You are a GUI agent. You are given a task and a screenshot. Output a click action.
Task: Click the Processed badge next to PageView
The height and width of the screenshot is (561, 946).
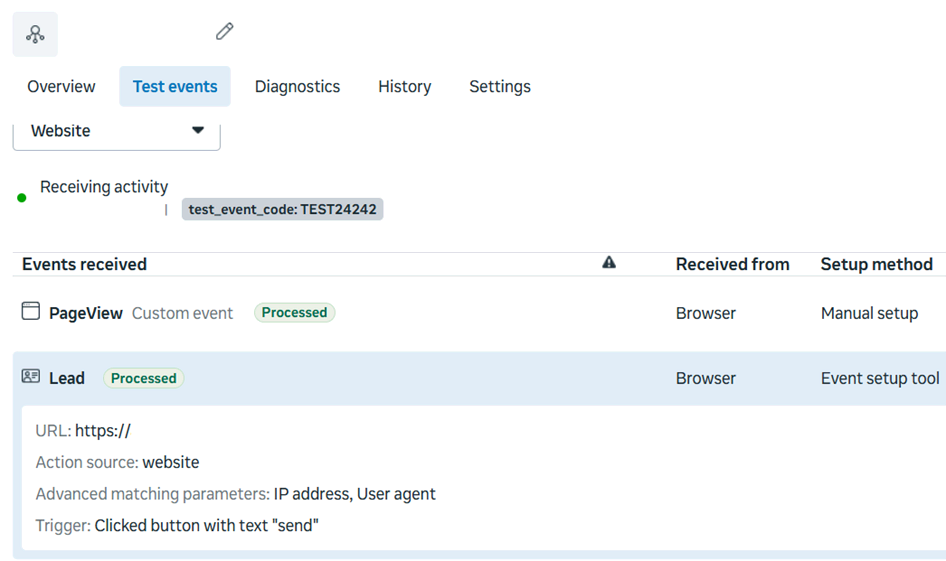(294, 312)
